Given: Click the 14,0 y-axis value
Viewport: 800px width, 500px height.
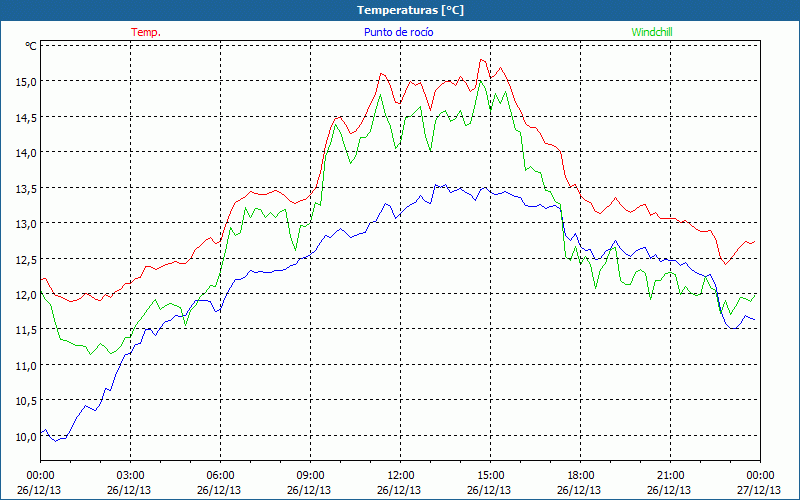Looking at the screenshot, I should (27, 153).
